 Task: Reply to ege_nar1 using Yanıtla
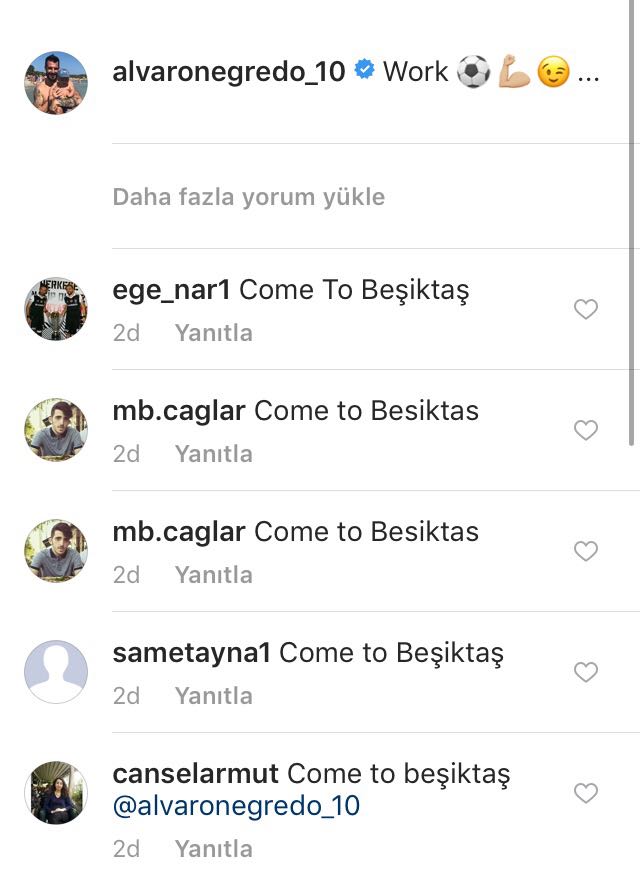point(214,333)
